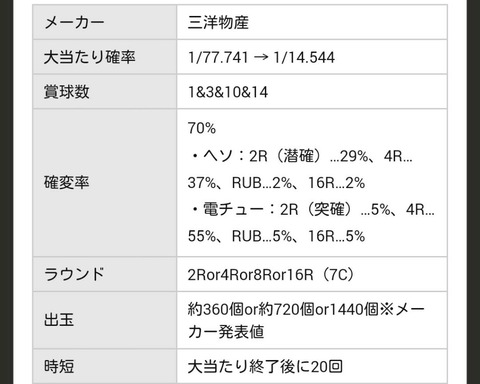Screen dimensions: 480x384
Task: Select the 2Ror4Ror8Ror16R（7C）value
Action: 271,275
